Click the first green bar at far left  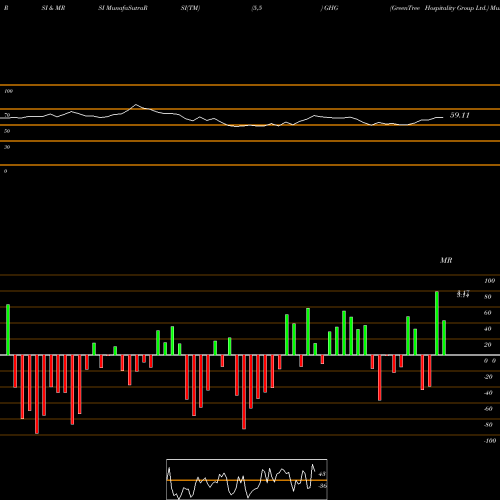pos(8,330)
